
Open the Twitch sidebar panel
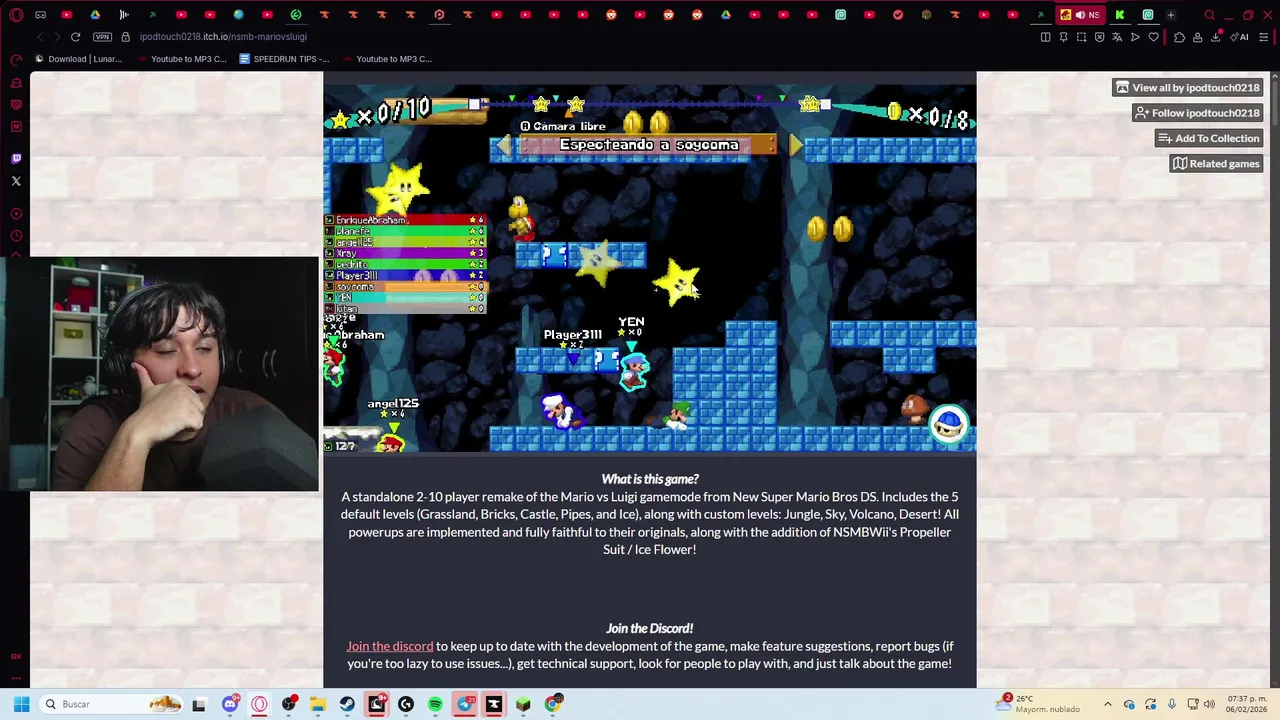click(16, 159)
